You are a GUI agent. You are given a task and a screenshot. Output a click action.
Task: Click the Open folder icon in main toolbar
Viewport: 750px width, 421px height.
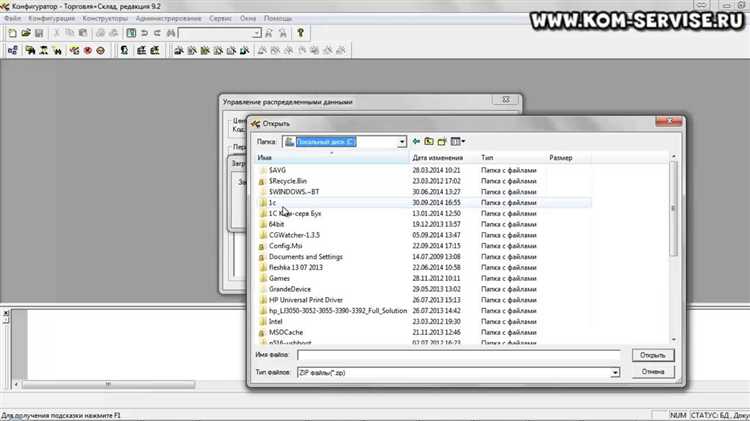(x=26, y=33)
